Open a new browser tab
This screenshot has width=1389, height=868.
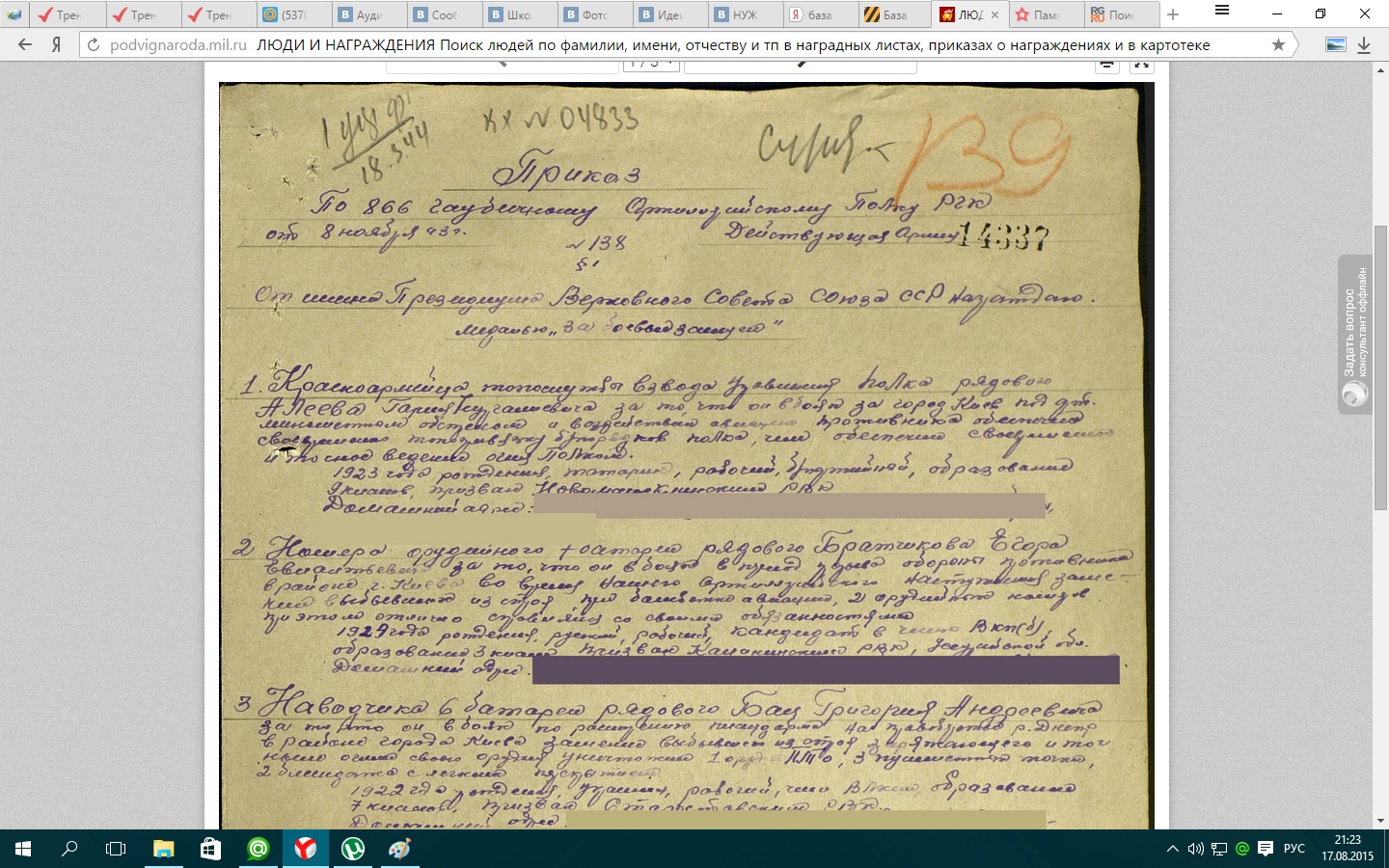[x=1173, y=14]
